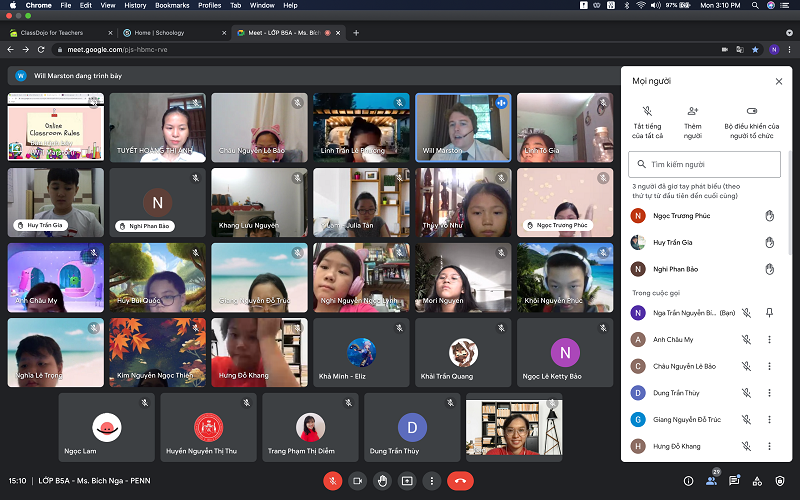Image resolution: width=800 pixels, height=500 pixels.
Task: Click the present screen button
Action: pyautogui.click(x=407, y=480)
